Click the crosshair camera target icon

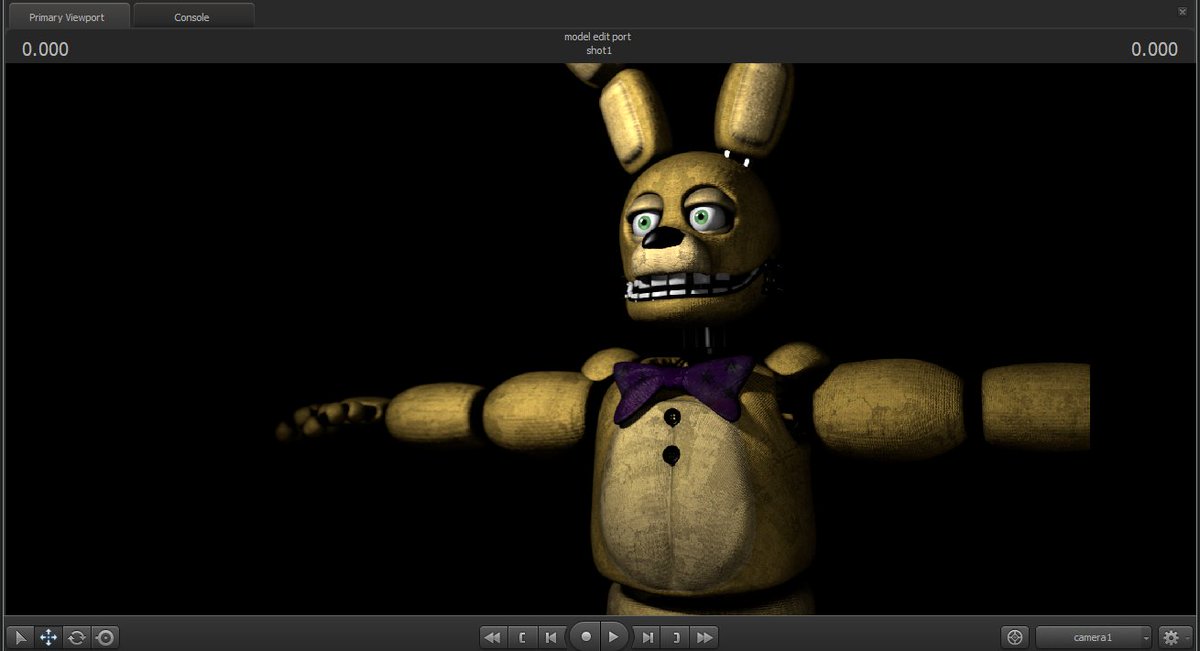(x=1015, y=637)
